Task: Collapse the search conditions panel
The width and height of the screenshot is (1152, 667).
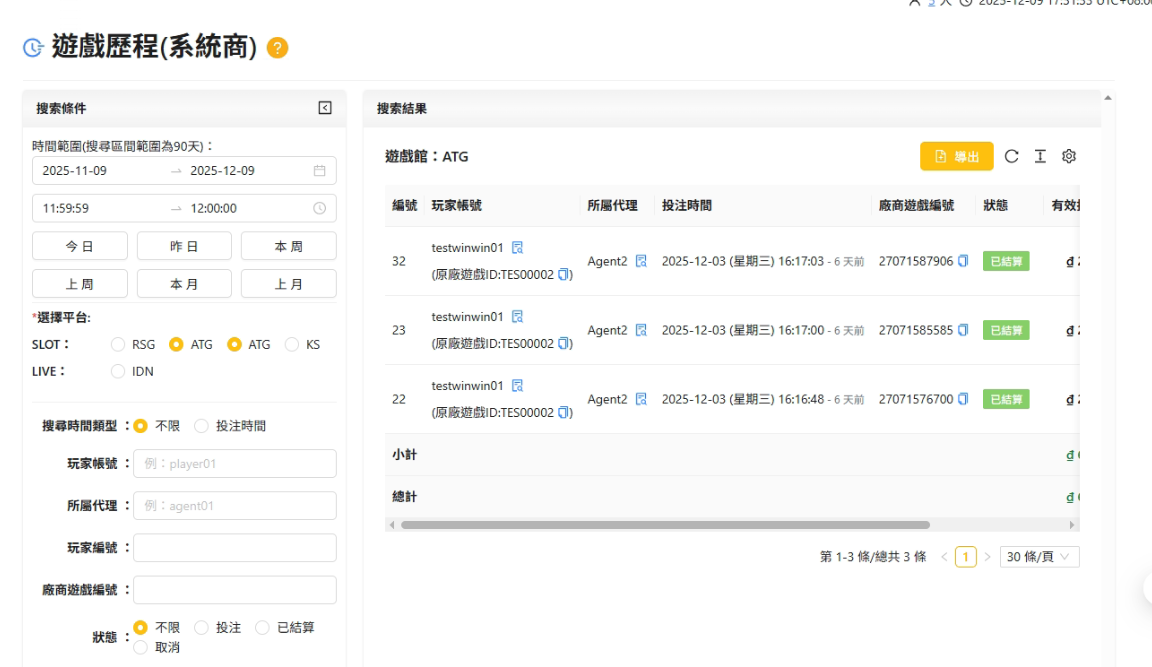Action: point(325,108)
